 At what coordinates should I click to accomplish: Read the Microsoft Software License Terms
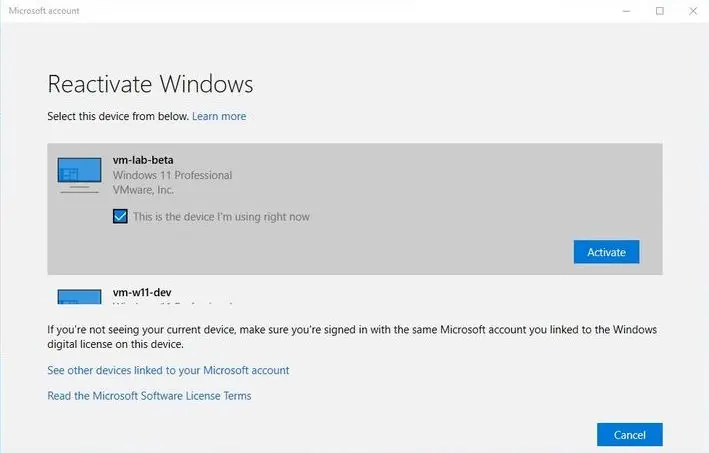[149, 396]
